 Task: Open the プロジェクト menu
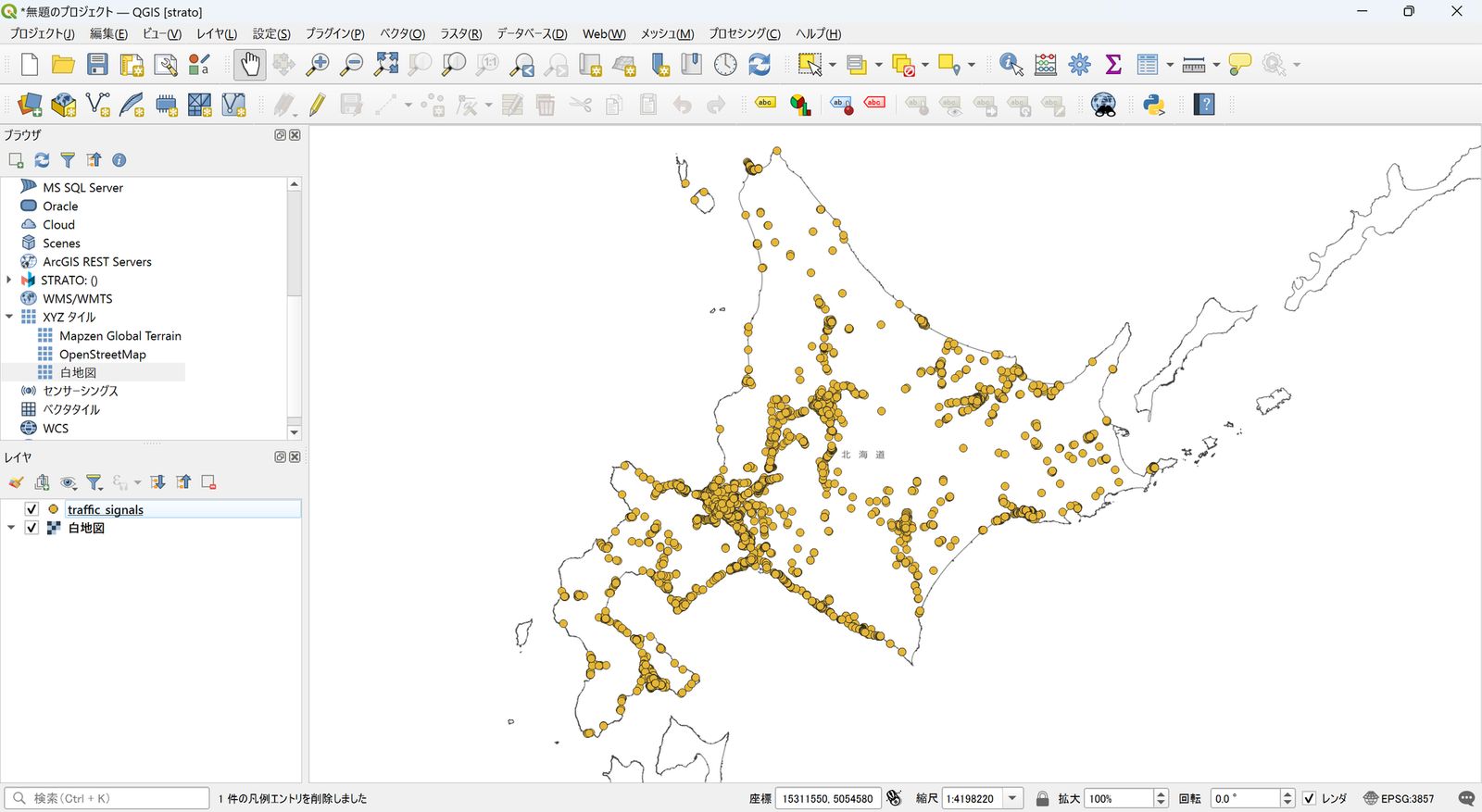(x=43, y=33)
